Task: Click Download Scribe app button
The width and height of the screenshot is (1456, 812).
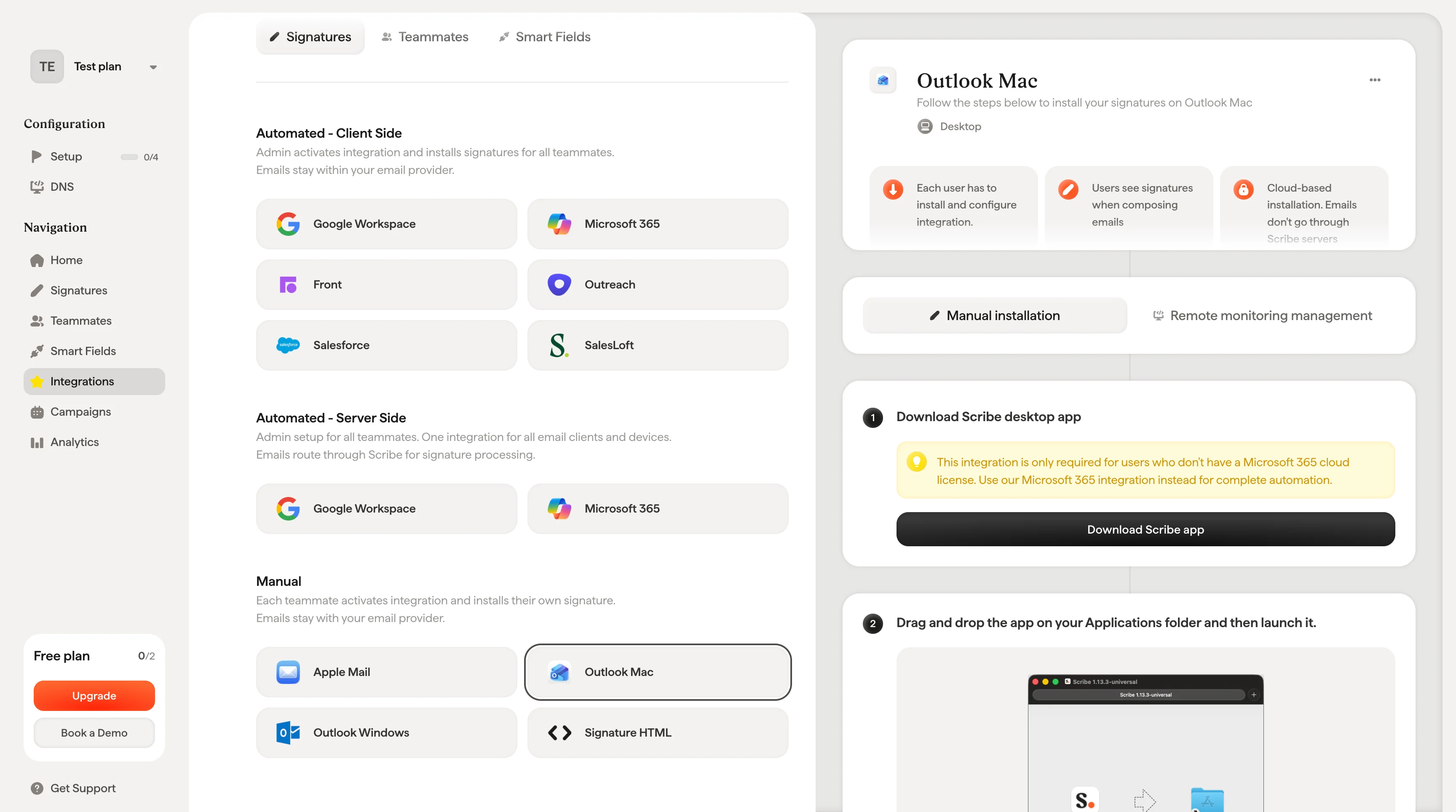Action: 1145,529
